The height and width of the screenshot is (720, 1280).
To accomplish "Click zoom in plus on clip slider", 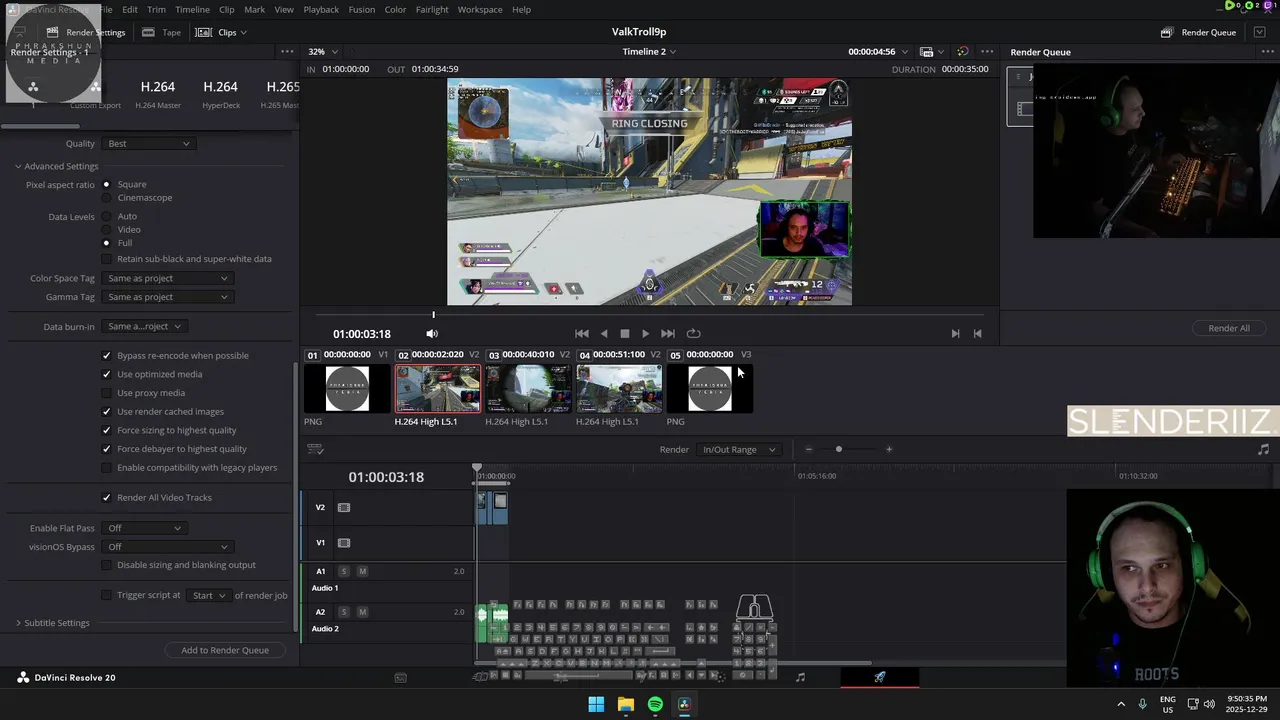I will tap(888, 450).
